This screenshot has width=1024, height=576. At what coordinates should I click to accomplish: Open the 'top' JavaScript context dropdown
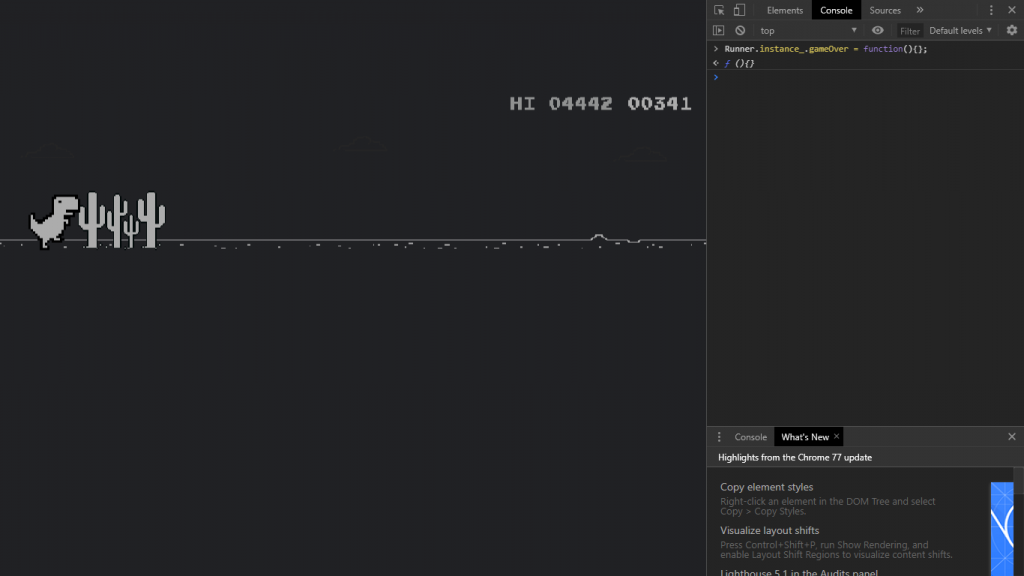[x=808, y=31]
